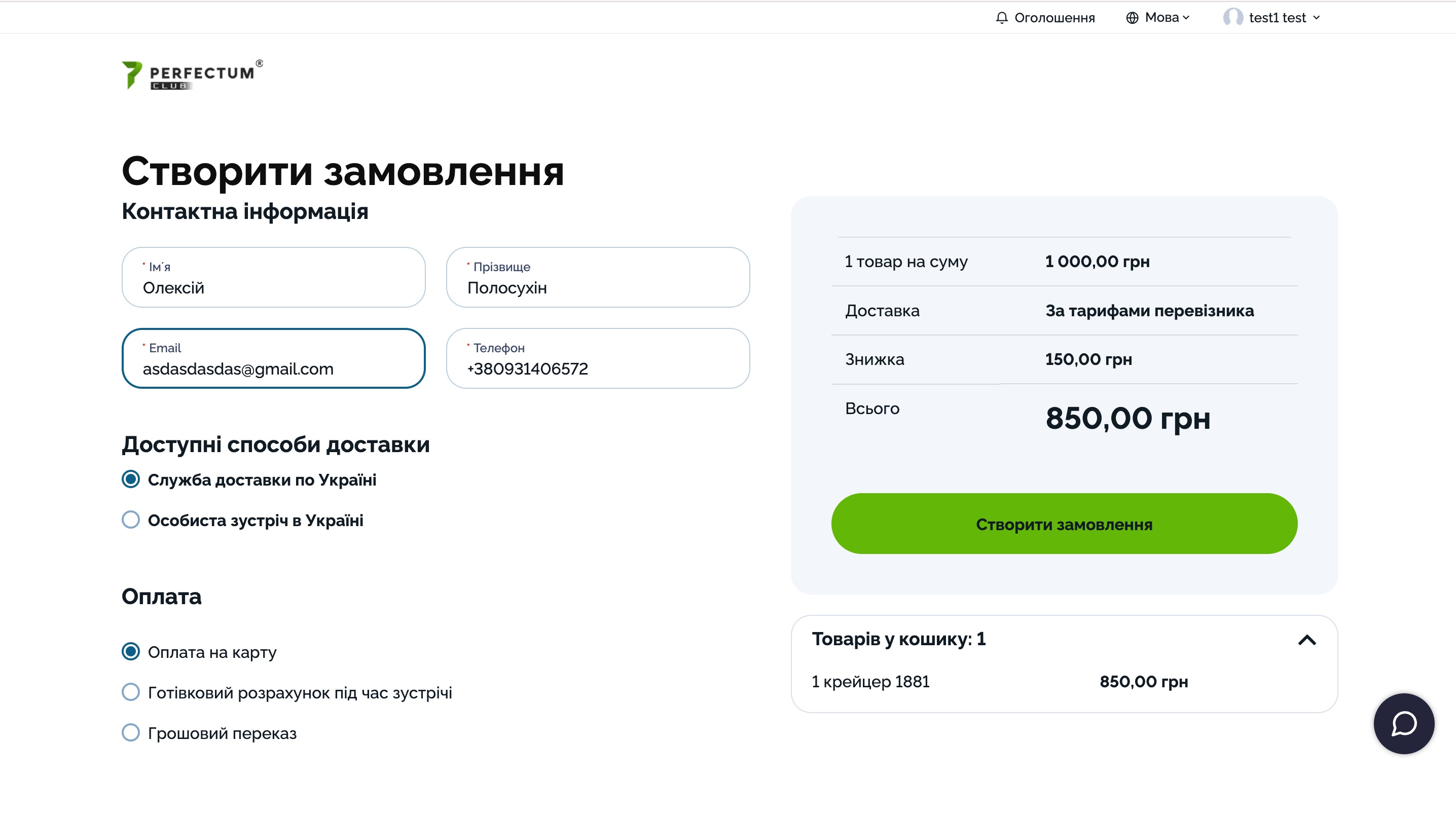
Task: Focus the Прізвище surname field
Action: coord(597,287)
